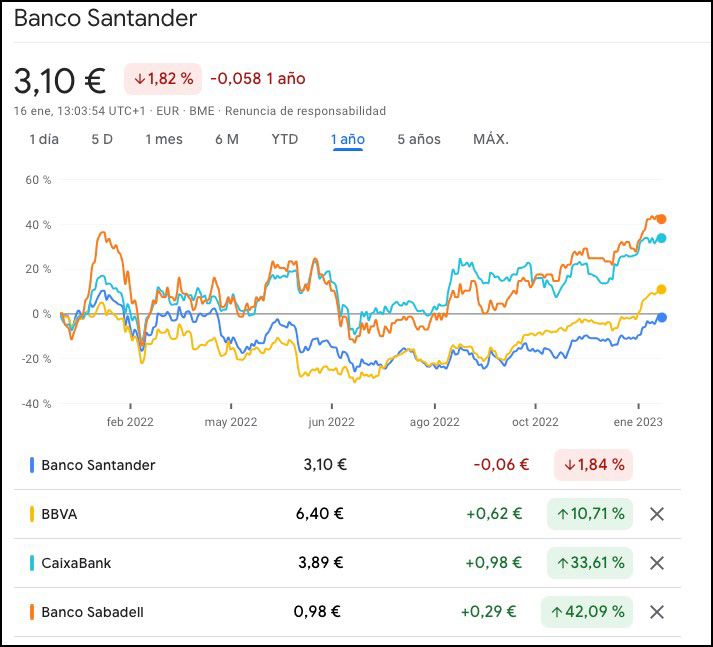Click the red 1,82 % change badge
This screenshot has height=647, width=713.
[163, 78]
